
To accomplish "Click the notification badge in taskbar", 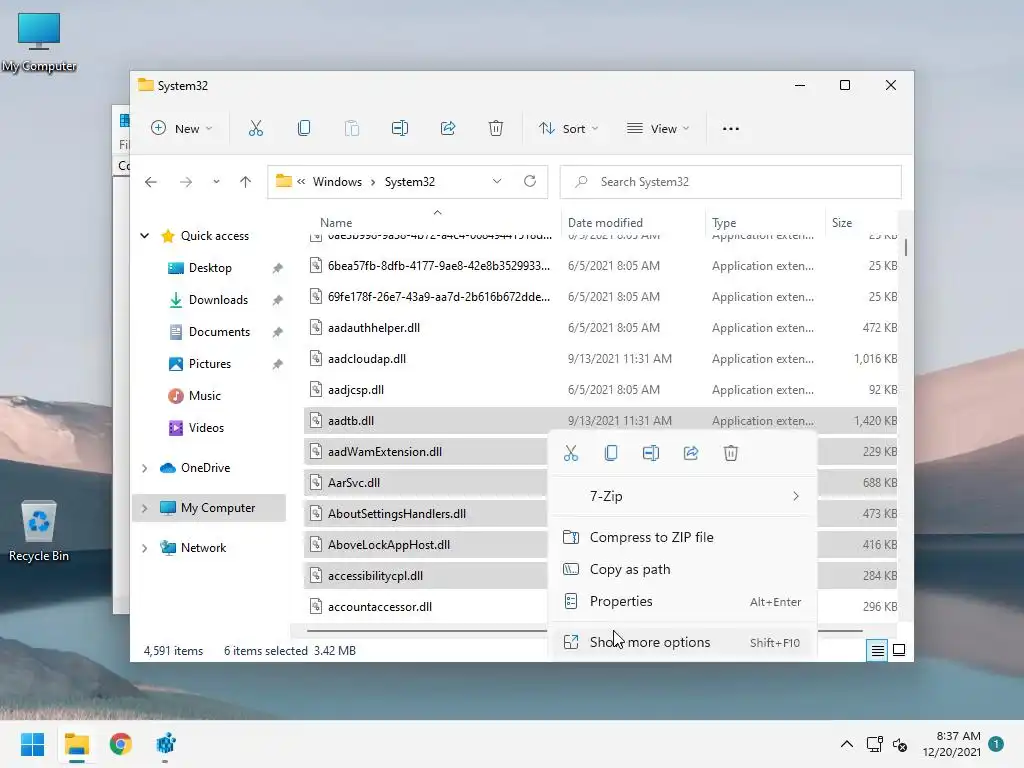I will [x=996, y=744].
